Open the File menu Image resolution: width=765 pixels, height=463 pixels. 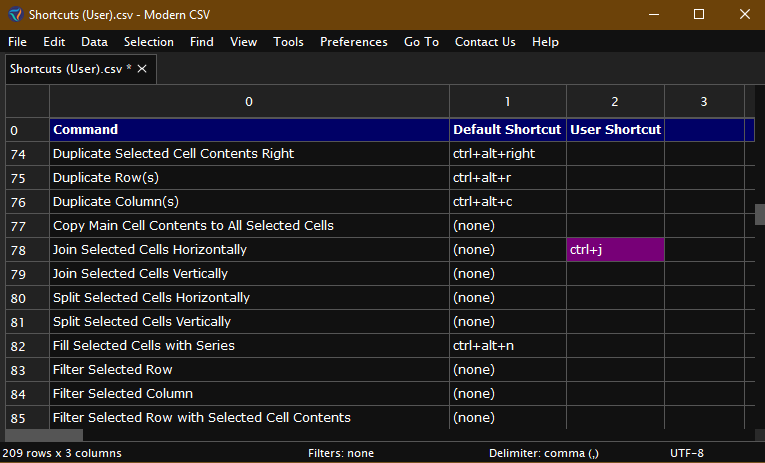pyautogui.click(x=17, y=42)
